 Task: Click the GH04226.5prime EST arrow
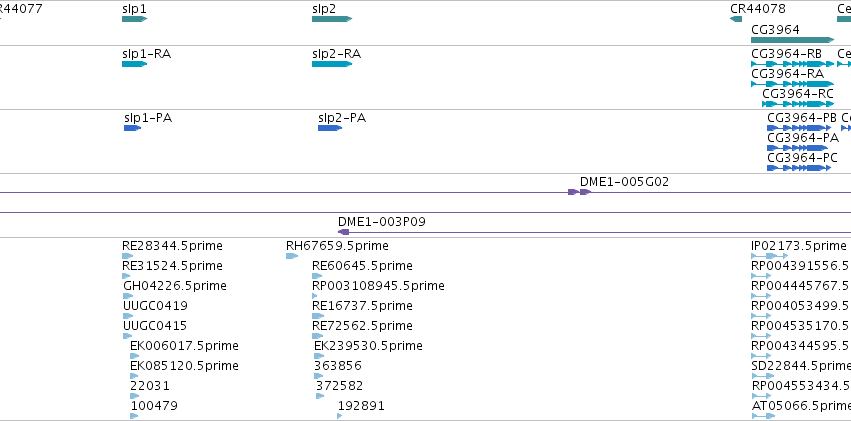[128, 296]
